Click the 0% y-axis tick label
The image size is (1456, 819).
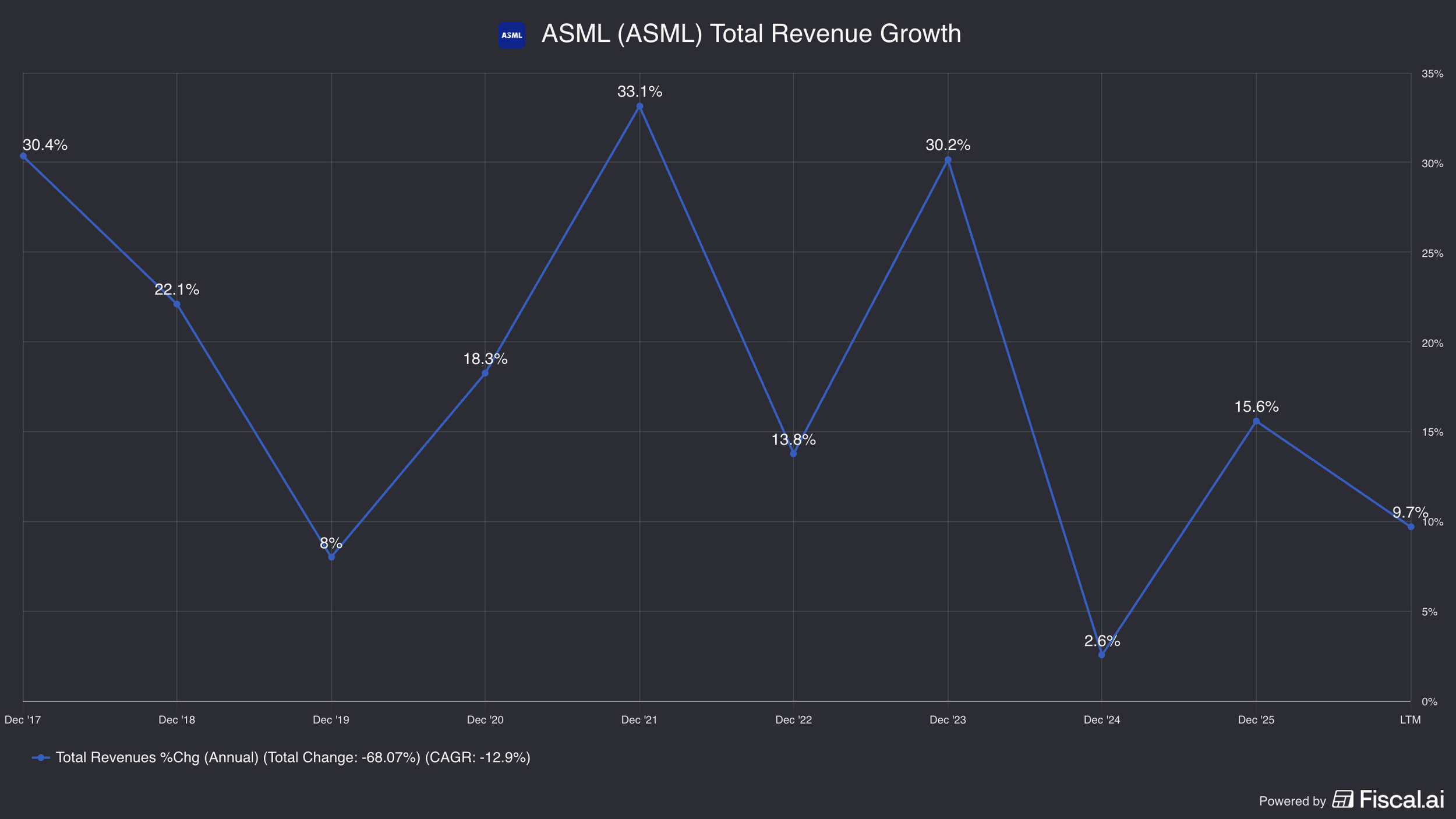[1430, 702]
